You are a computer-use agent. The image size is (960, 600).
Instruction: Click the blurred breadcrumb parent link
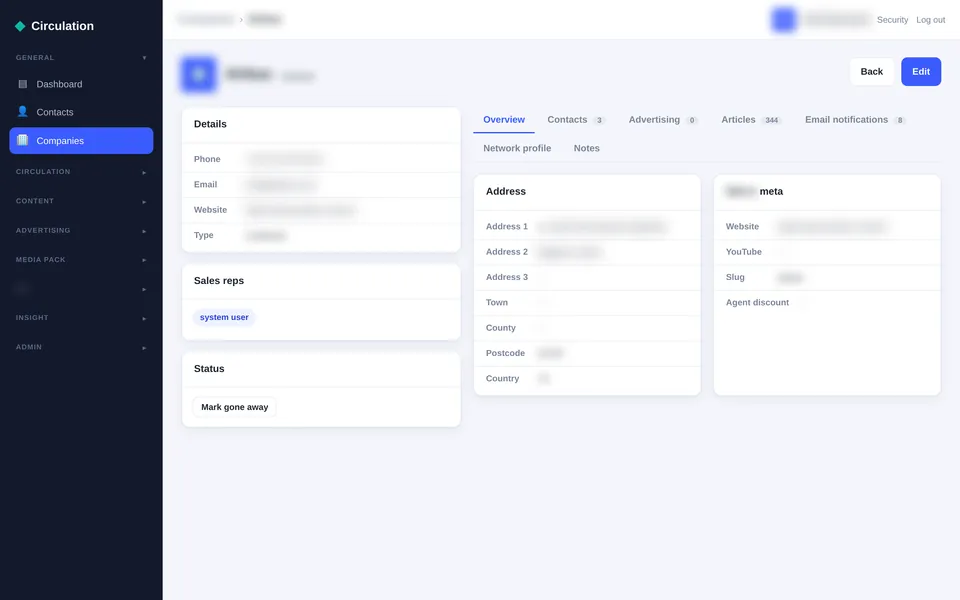tap(206, 20)
